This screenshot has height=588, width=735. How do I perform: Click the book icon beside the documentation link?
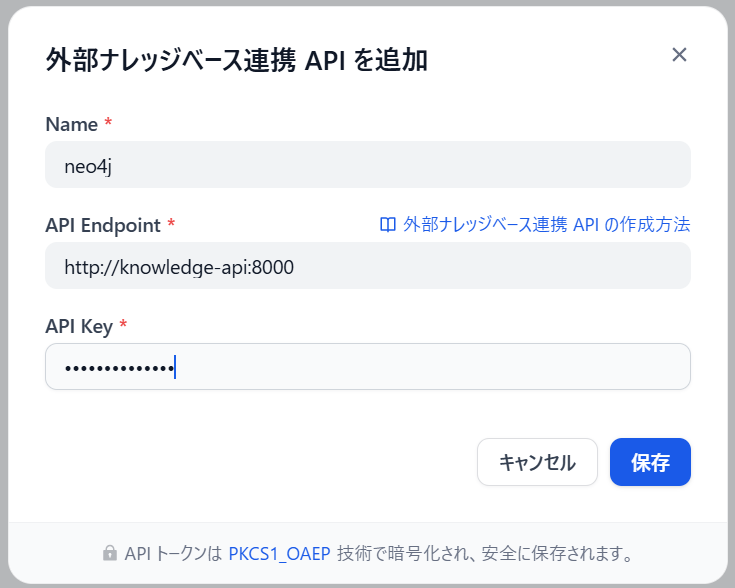388,225
